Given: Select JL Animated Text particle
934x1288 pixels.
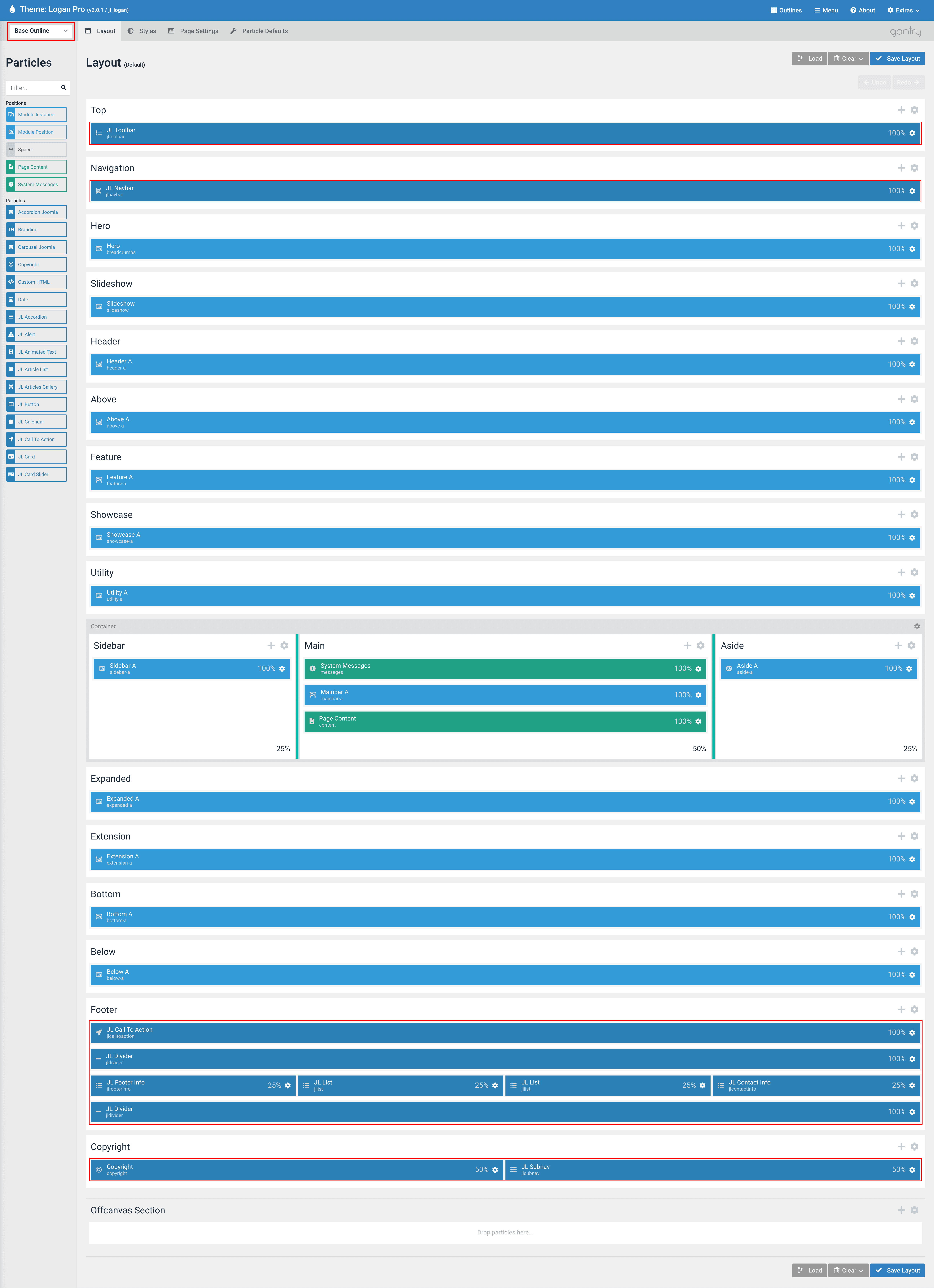Looking at the screenshot, I should point(36,352).
